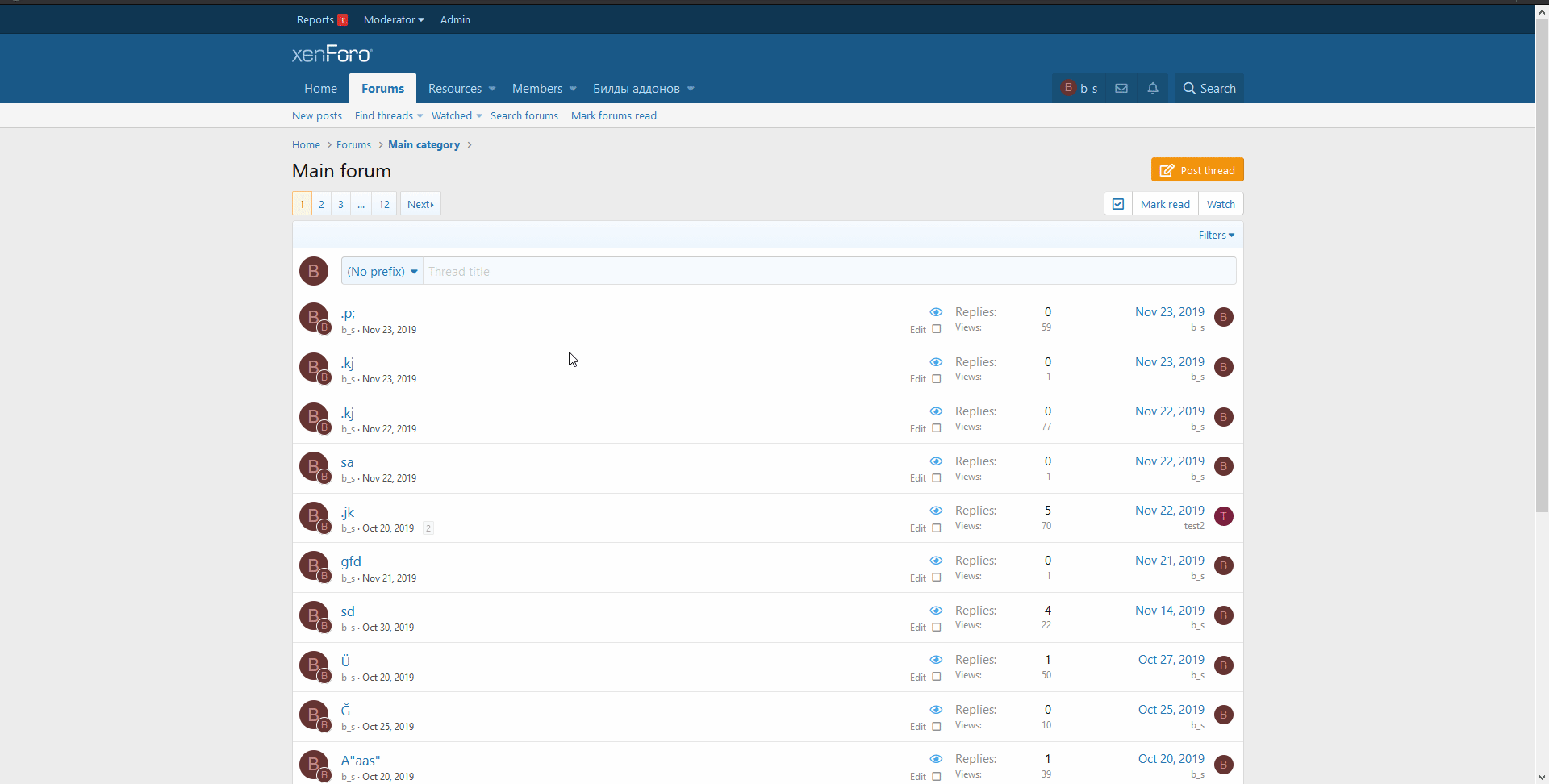Click the scrollbar down arrow
This screenshot has height=784, width=1549.
[x=1542, y=777]
